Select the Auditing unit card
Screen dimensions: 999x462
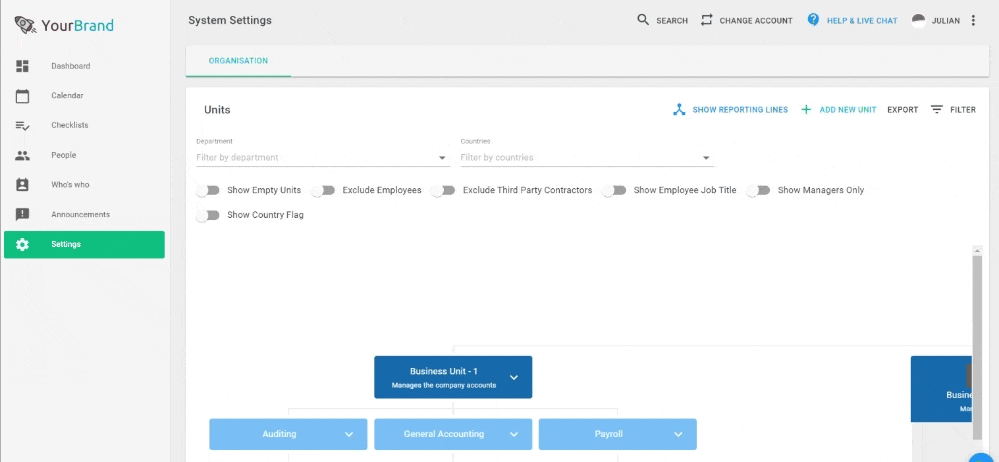(288, 435)
